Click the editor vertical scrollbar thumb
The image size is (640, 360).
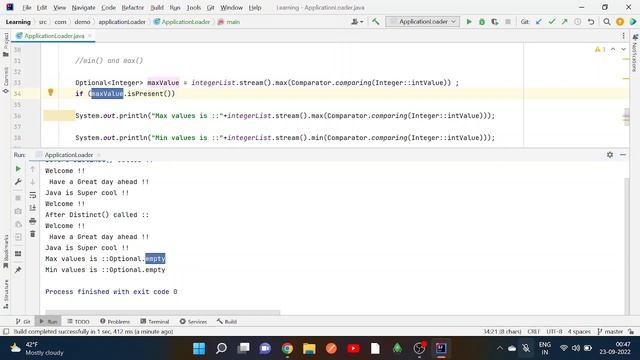pos(626,118)
